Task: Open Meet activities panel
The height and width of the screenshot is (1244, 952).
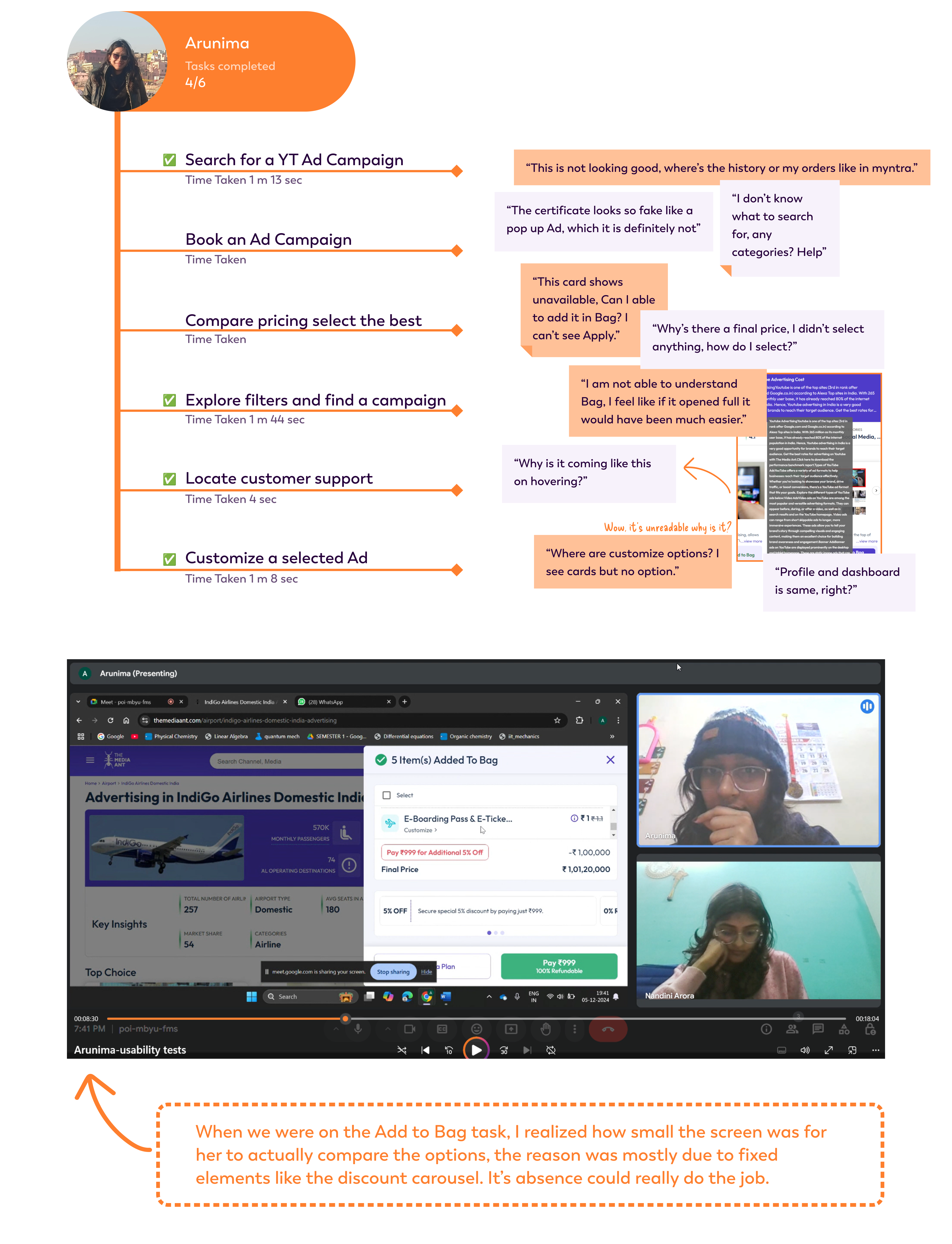Action: pos(844,1029)
